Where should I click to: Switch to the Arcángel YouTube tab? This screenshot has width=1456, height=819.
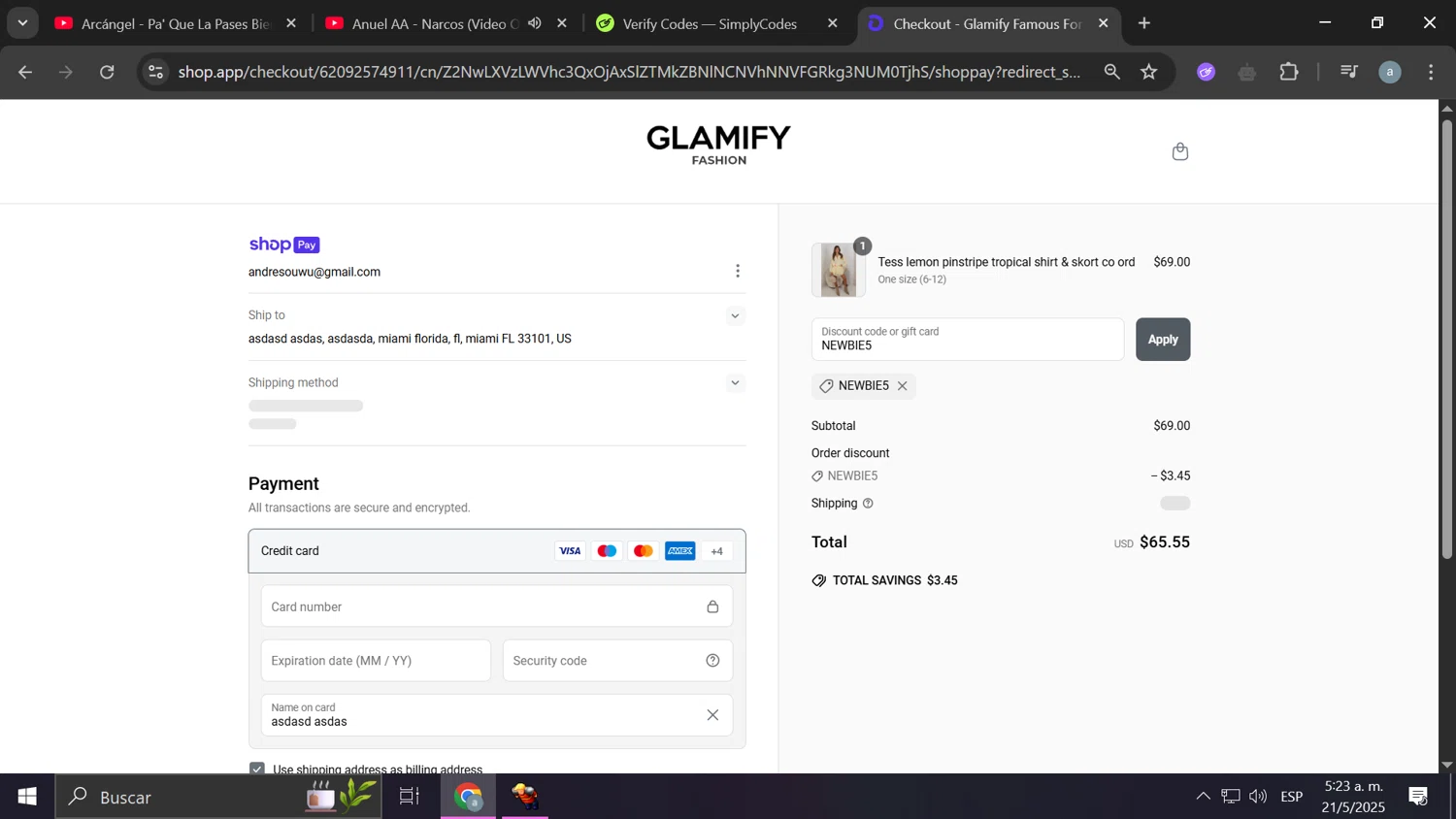pyautogui.click(x=175, y=23)
